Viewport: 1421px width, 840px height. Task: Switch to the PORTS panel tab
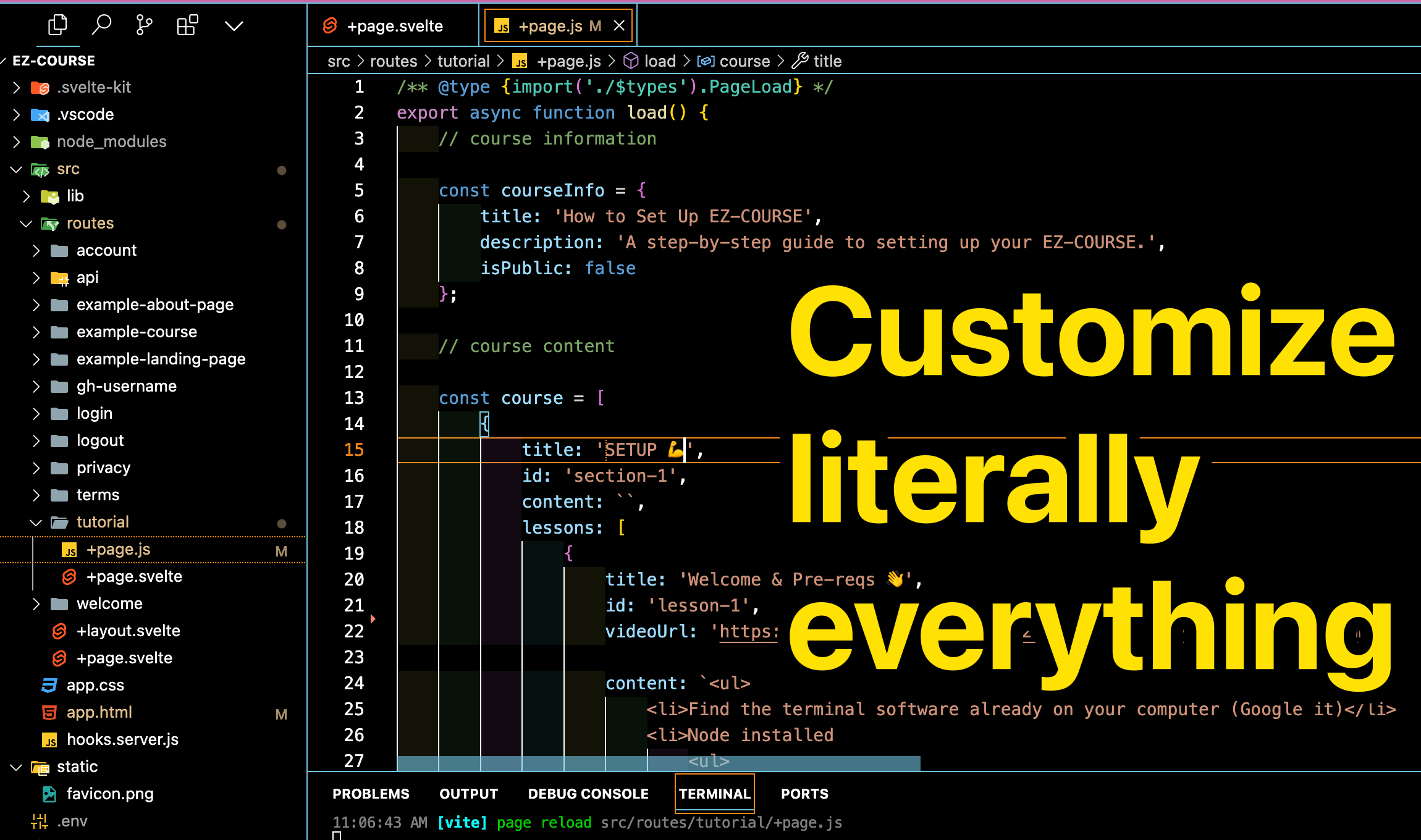point(804,794)
